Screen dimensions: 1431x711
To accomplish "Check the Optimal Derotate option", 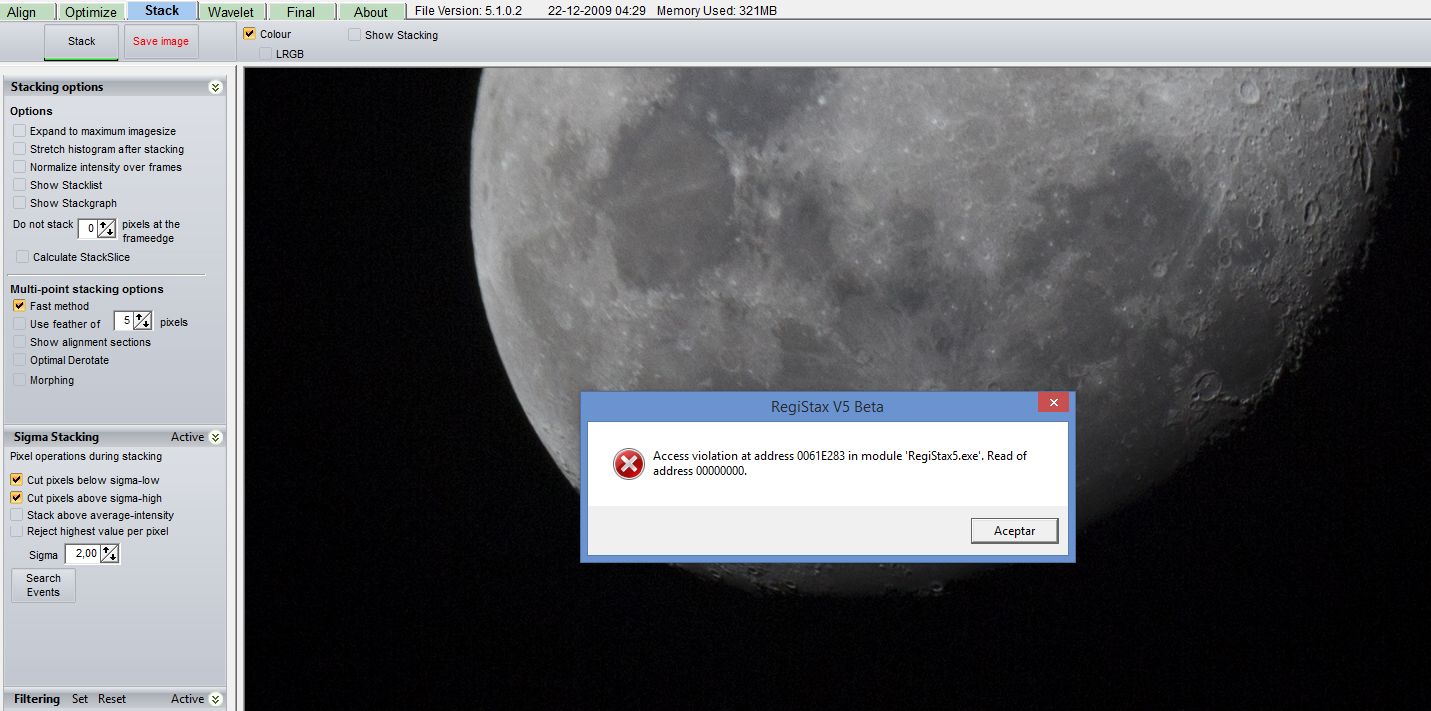I will coord(20,360).
